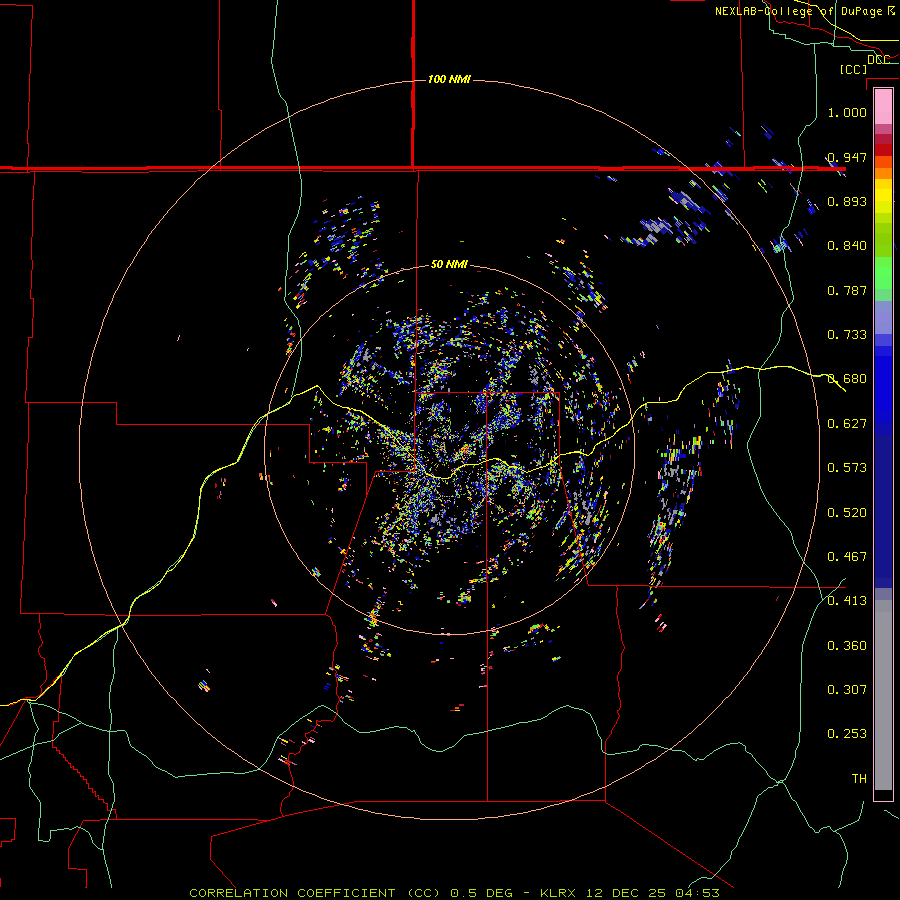The image size is (900, 900).
Task: Click the 50 NMI range ring label
Action: click(x=449, y=264)
